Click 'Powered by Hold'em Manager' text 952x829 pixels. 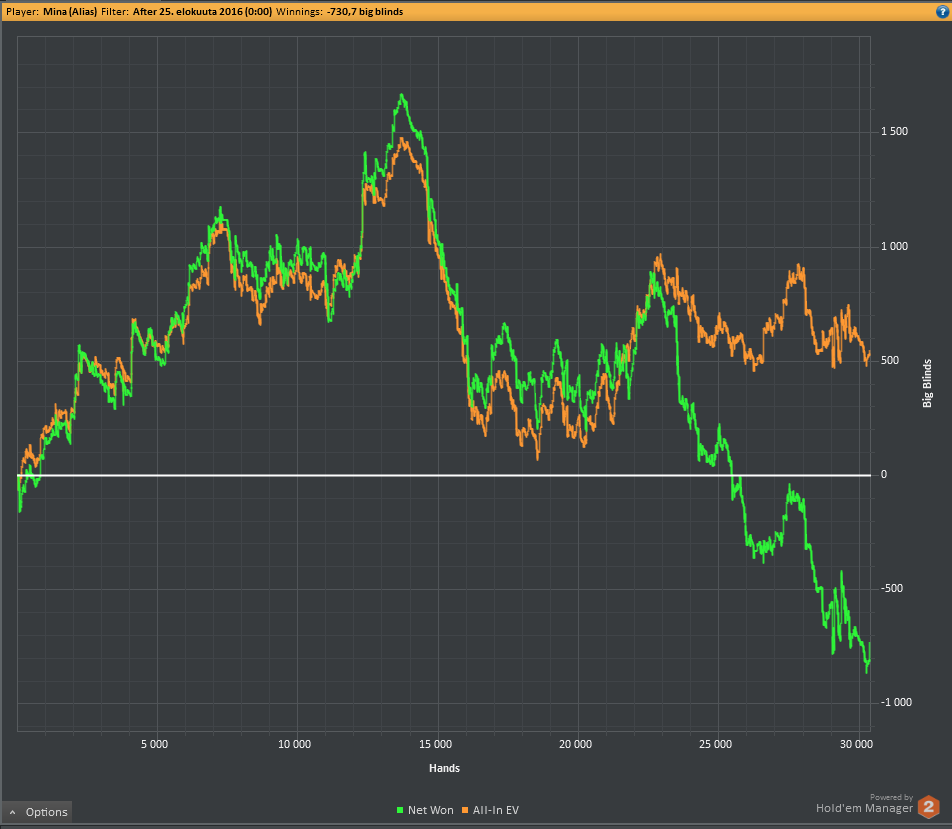click(865, 804)
